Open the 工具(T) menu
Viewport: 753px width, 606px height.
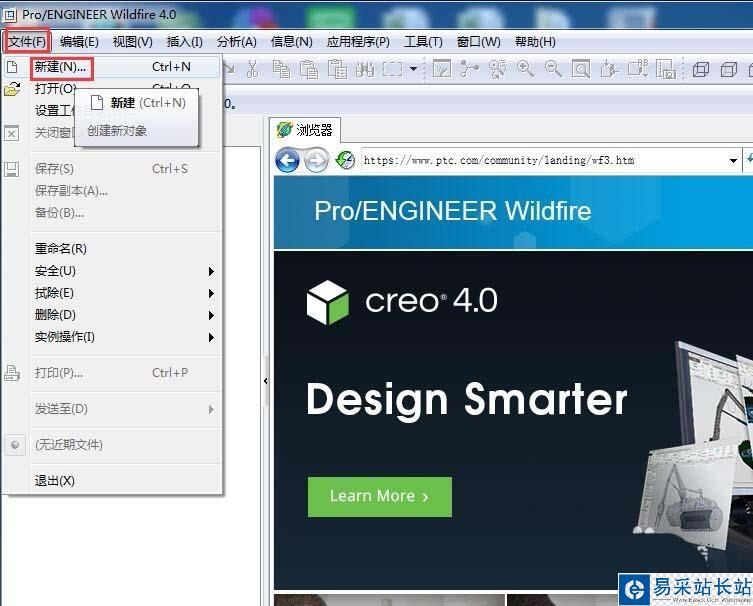[423, 42]
